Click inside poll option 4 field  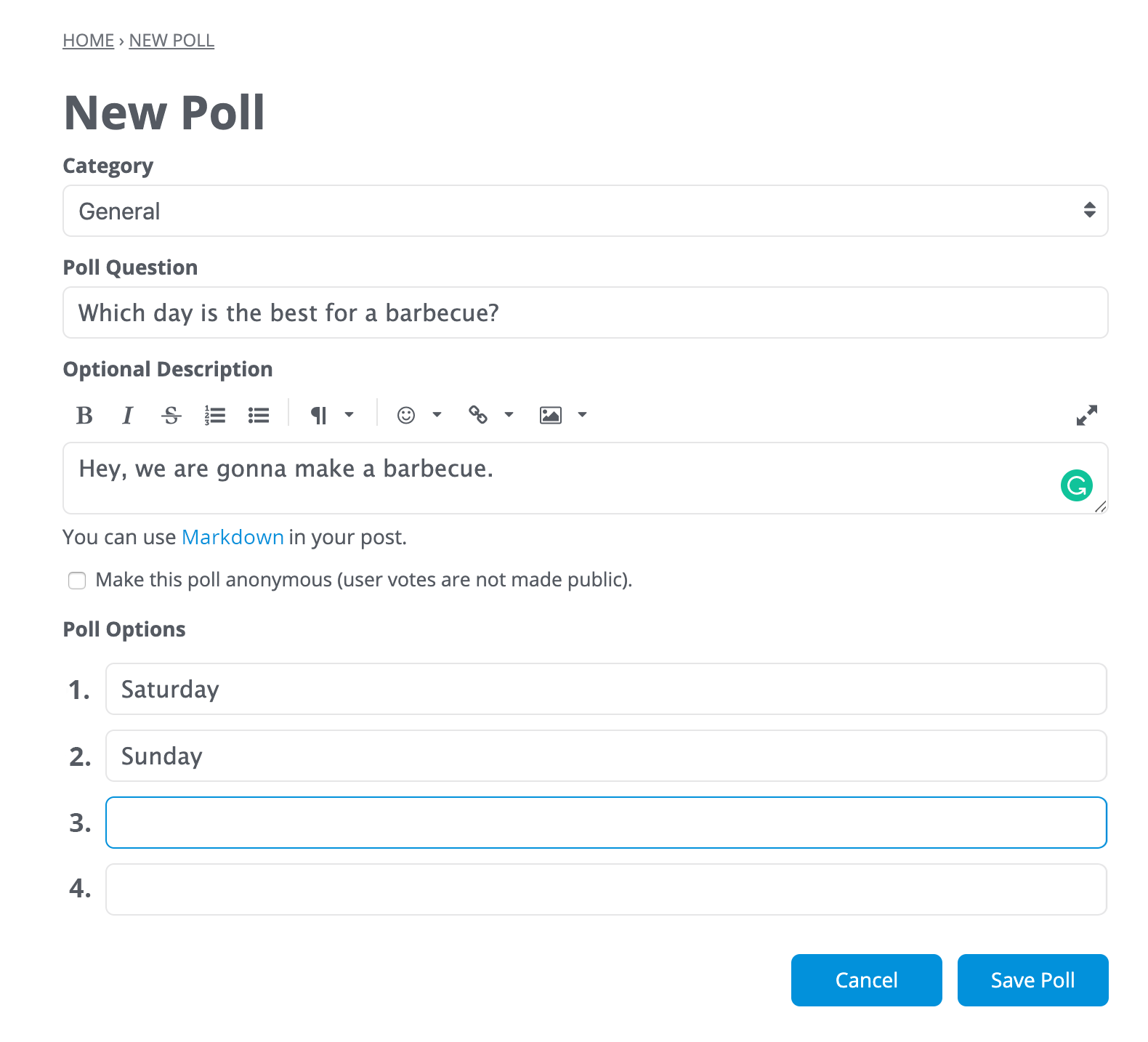[606, 889]
